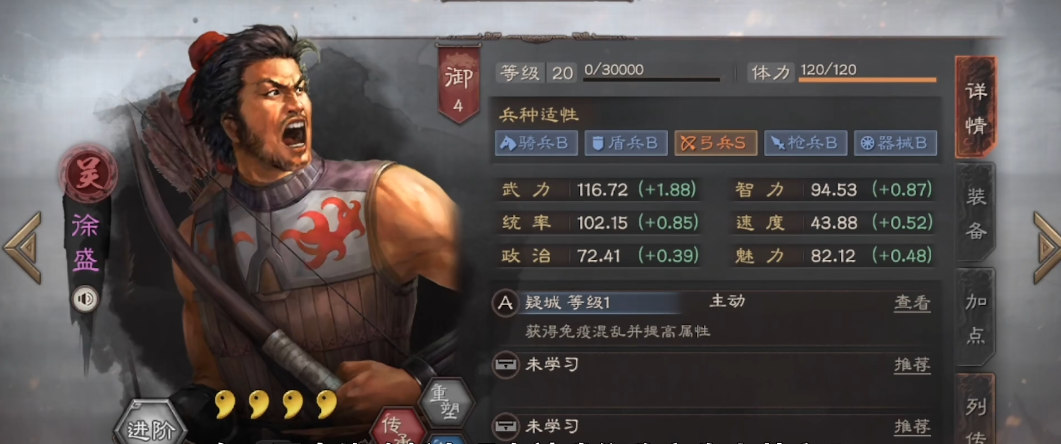1061x444 pixels.
Task: Switch to the 装备 tab
Action: (974, 213)
